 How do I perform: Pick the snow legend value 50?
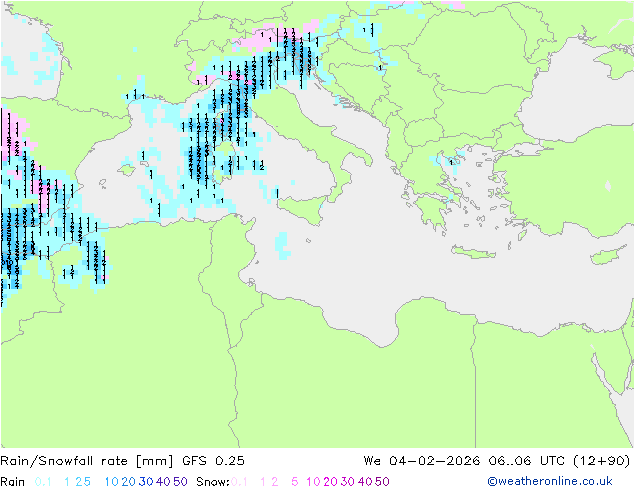382,482
